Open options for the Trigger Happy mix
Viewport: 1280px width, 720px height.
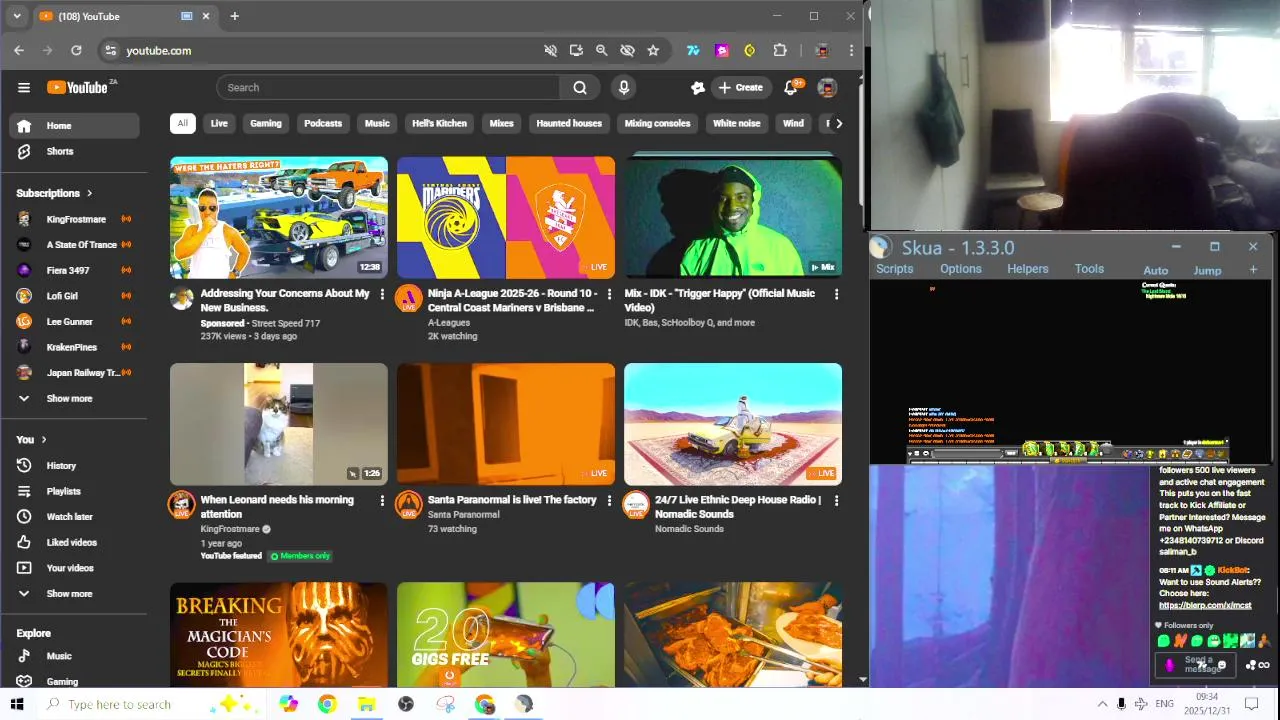pyautogui.click(x=836, y=294)
